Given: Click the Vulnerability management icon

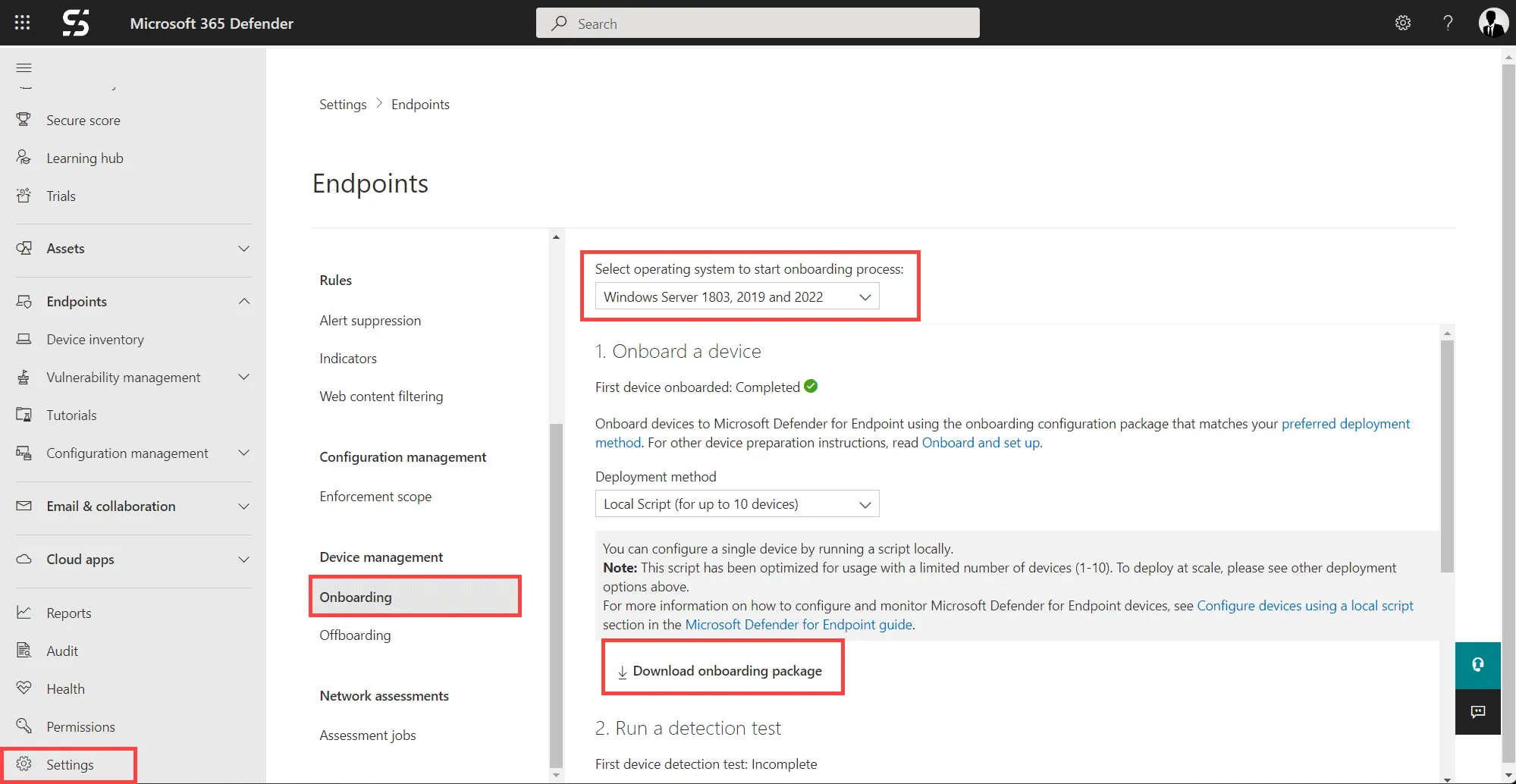Looking at the screenshot, I should click(x=24, y=377).
